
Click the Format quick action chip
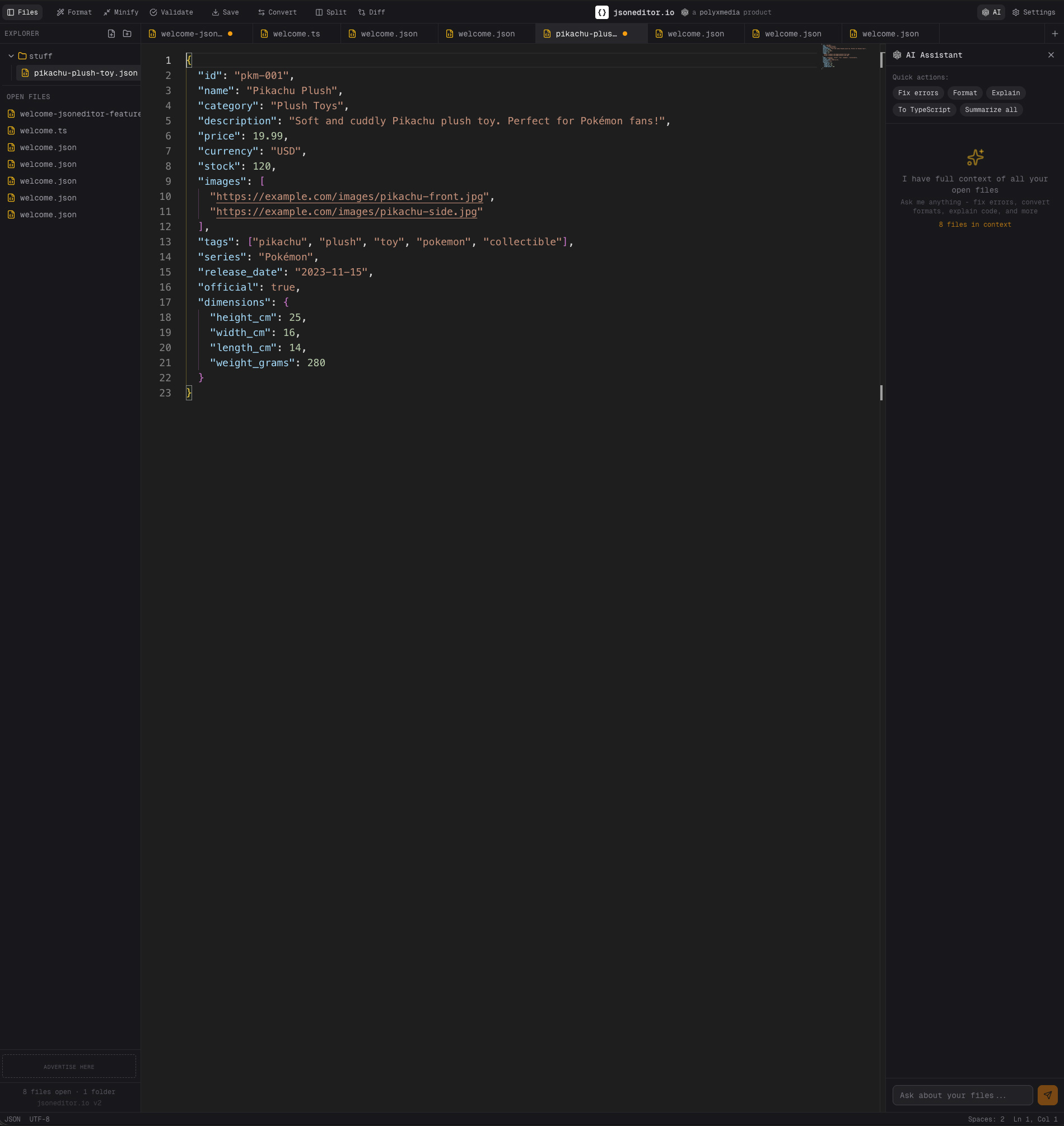[x=964, y=93]
